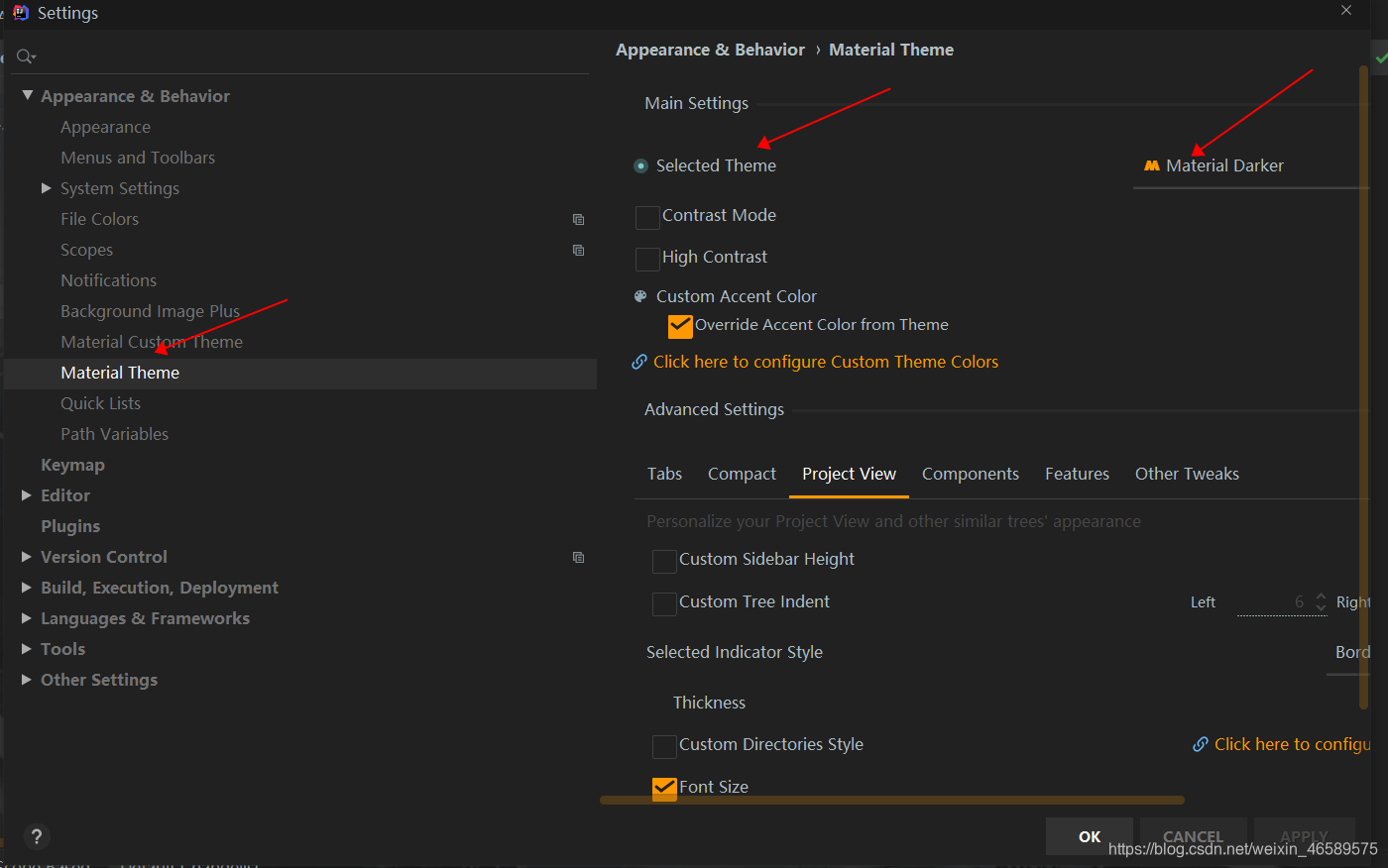
Task: Enable Custom Directories Style checkbox
Action: tap(664, 746)
